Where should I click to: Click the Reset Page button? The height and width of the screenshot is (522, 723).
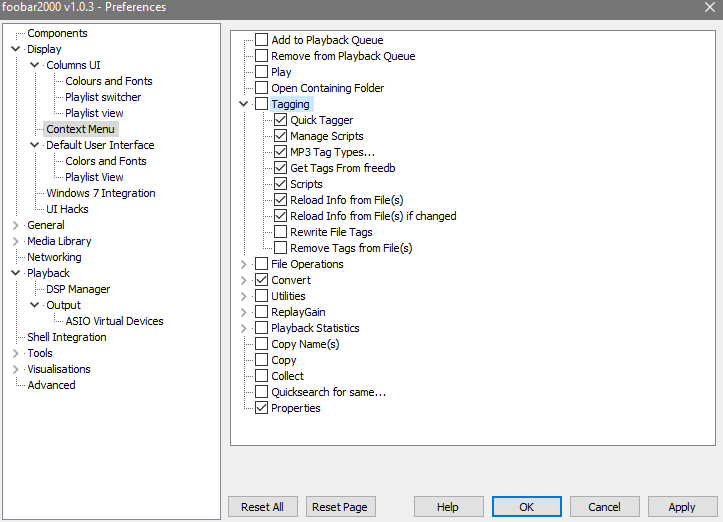(340, 507)
